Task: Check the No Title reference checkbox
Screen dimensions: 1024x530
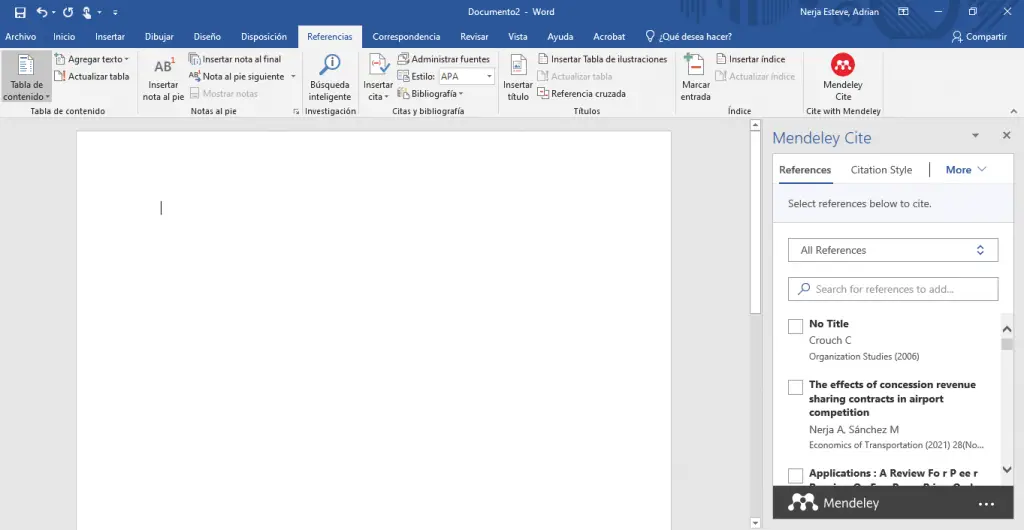Action: (795, 326)
